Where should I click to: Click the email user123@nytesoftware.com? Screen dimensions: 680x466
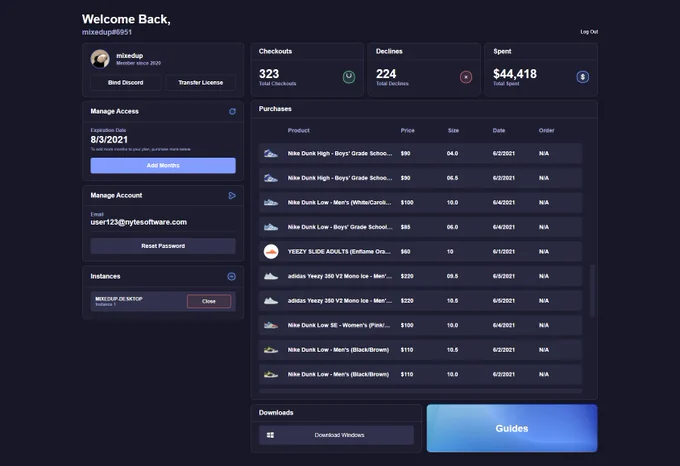139,222
